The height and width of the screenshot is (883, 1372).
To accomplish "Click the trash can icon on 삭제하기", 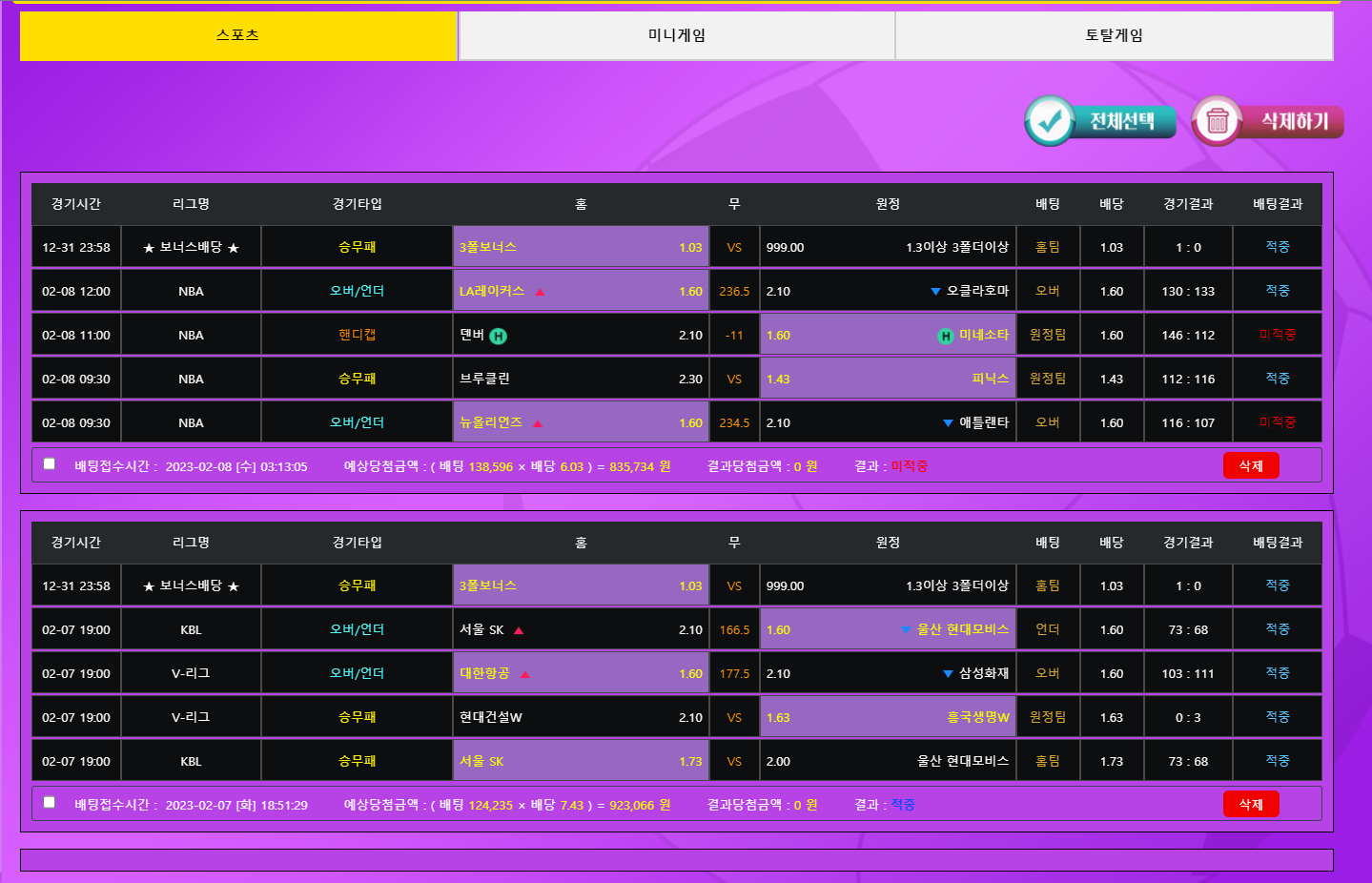I will [x=1217, y=121].
